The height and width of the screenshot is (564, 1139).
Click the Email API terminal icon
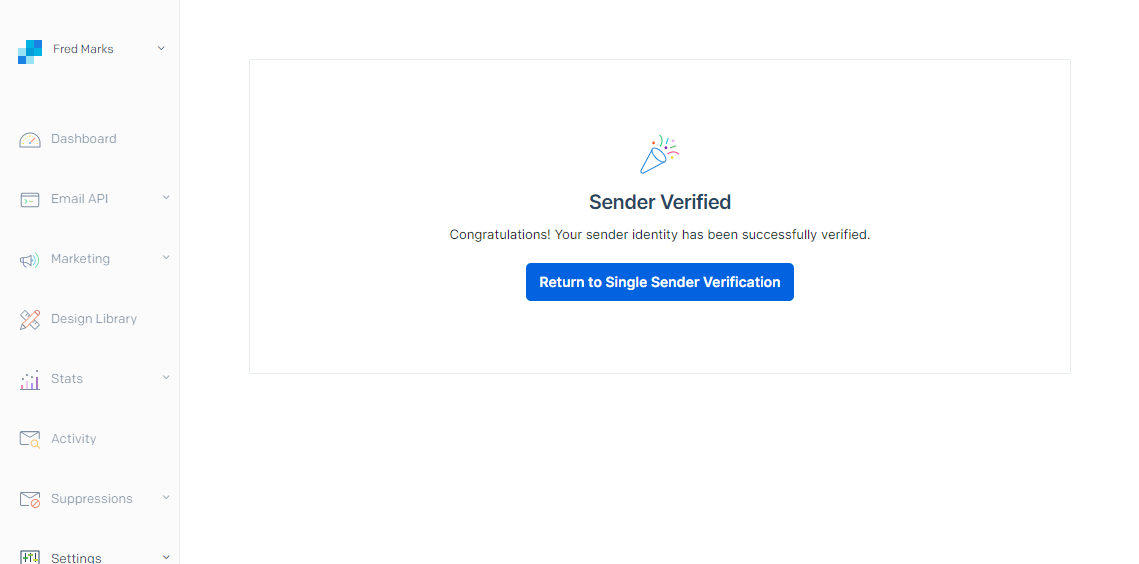pyautogui.click(x=30, y=200)
